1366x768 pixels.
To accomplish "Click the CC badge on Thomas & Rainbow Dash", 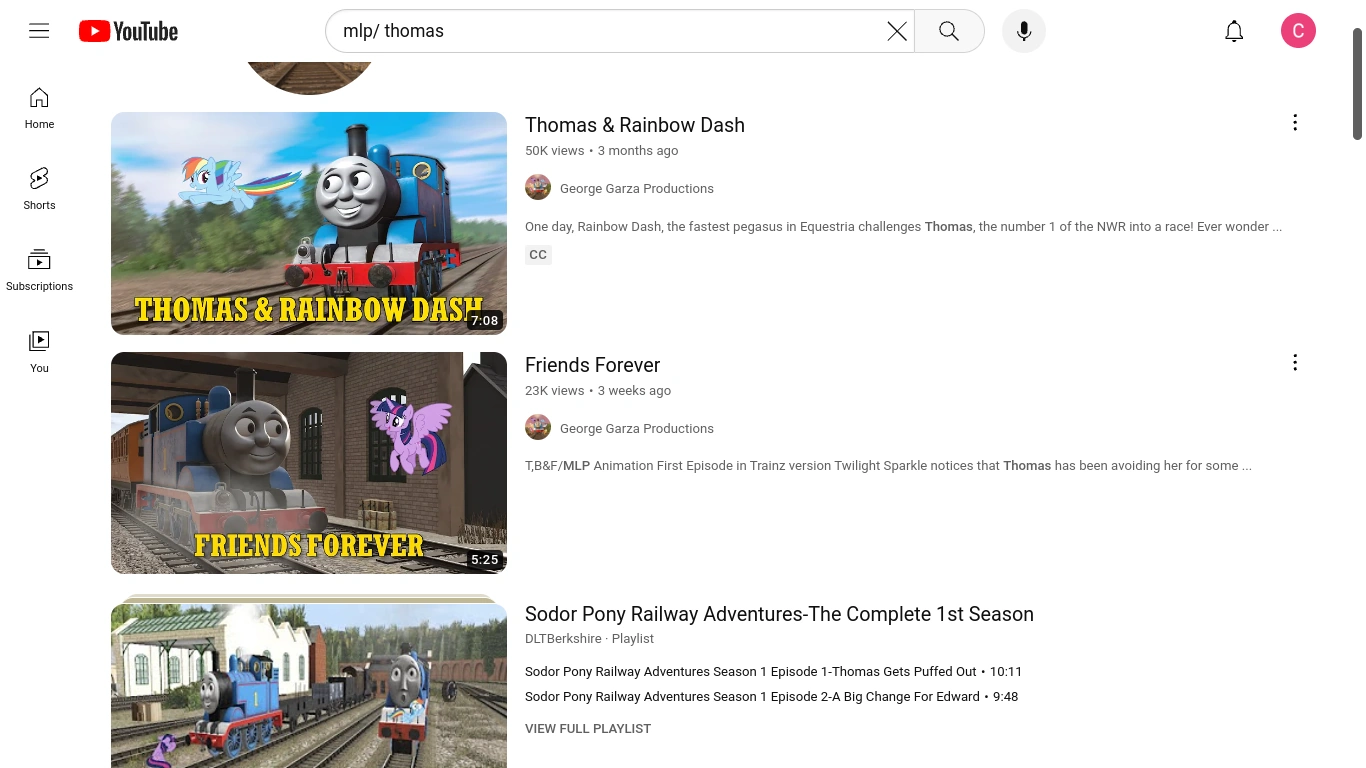I will click(538, 254).
